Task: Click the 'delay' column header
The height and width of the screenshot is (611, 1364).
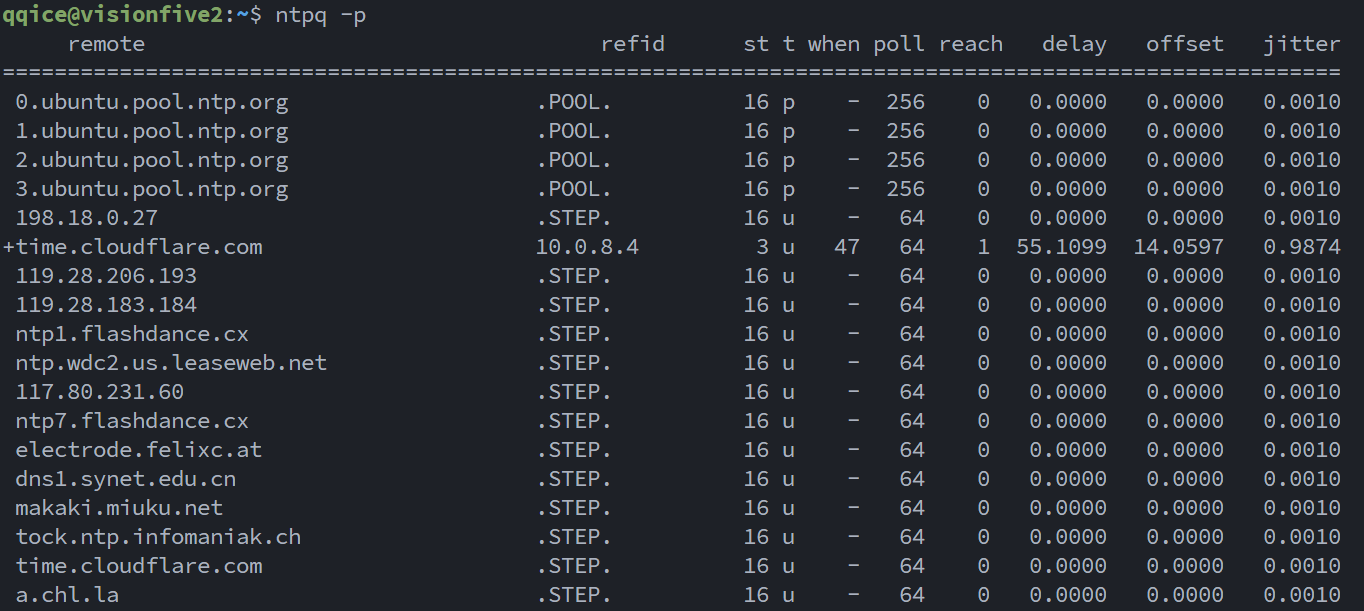Action: 1074,44
